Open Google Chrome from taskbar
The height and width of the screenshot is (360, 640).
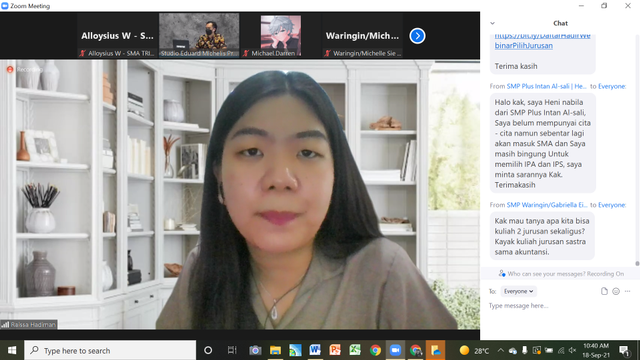375,350
